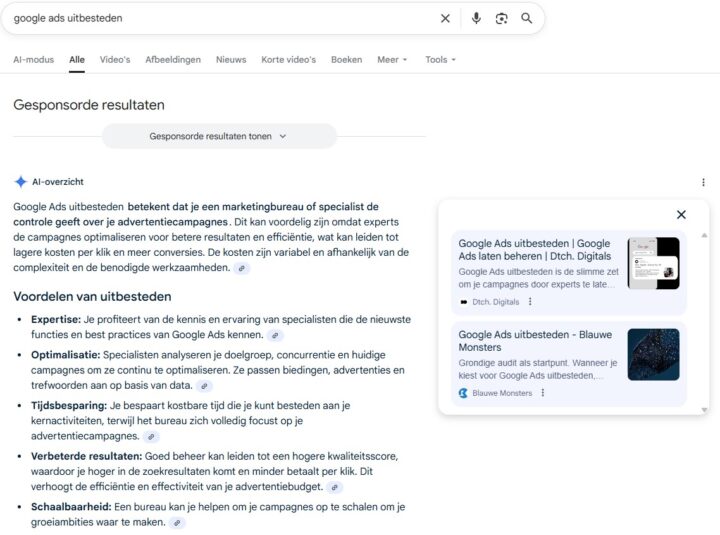Open the Meer dropdown menu
The image size is (720, 535).
click(392, 60)
